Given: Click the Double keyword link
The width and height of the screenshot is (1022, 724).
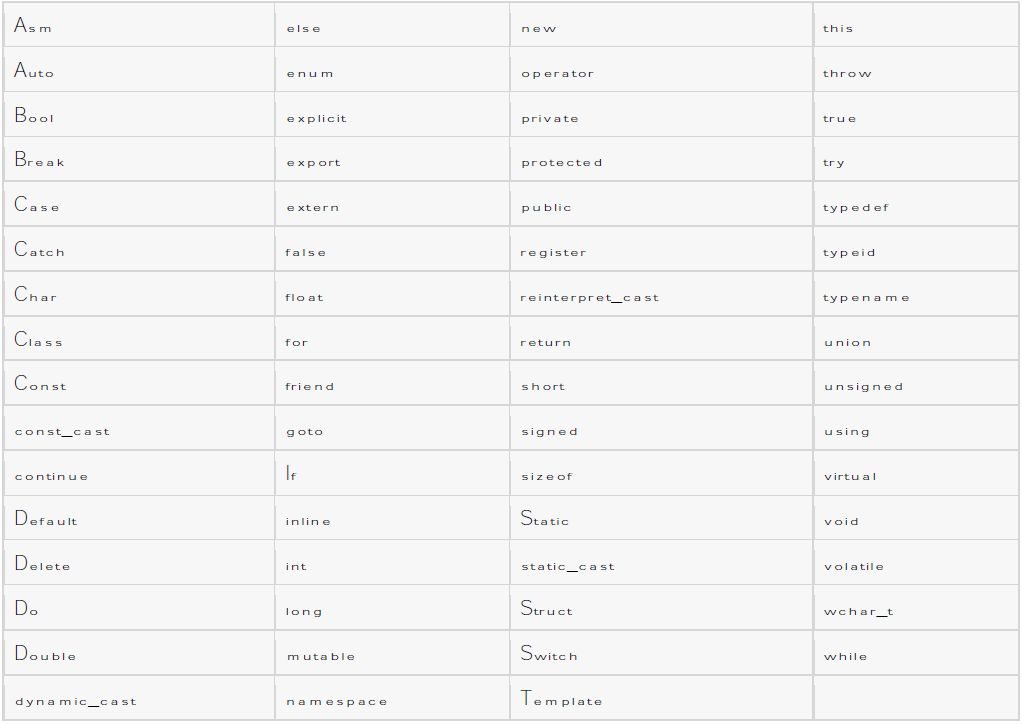Looking at the screenshot, I should [x=46, y=655].
